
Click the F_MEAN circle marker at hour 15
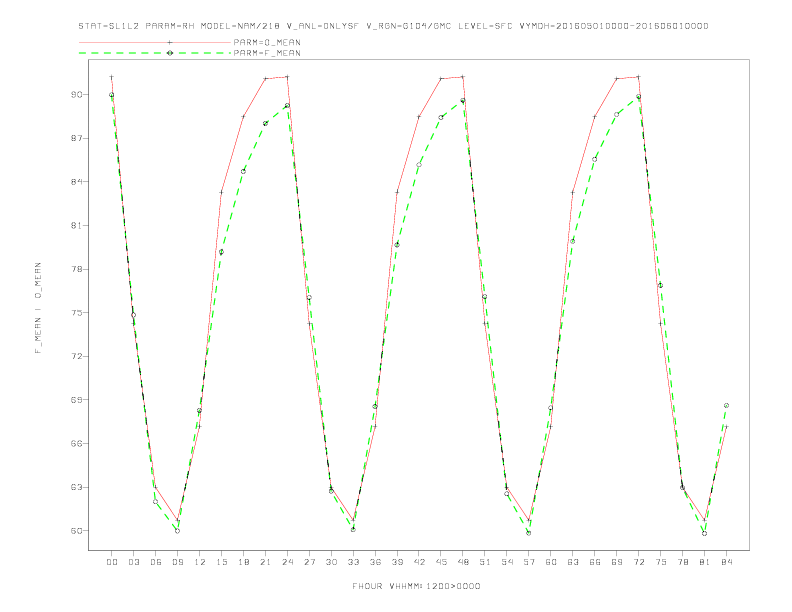coord(221,252)
